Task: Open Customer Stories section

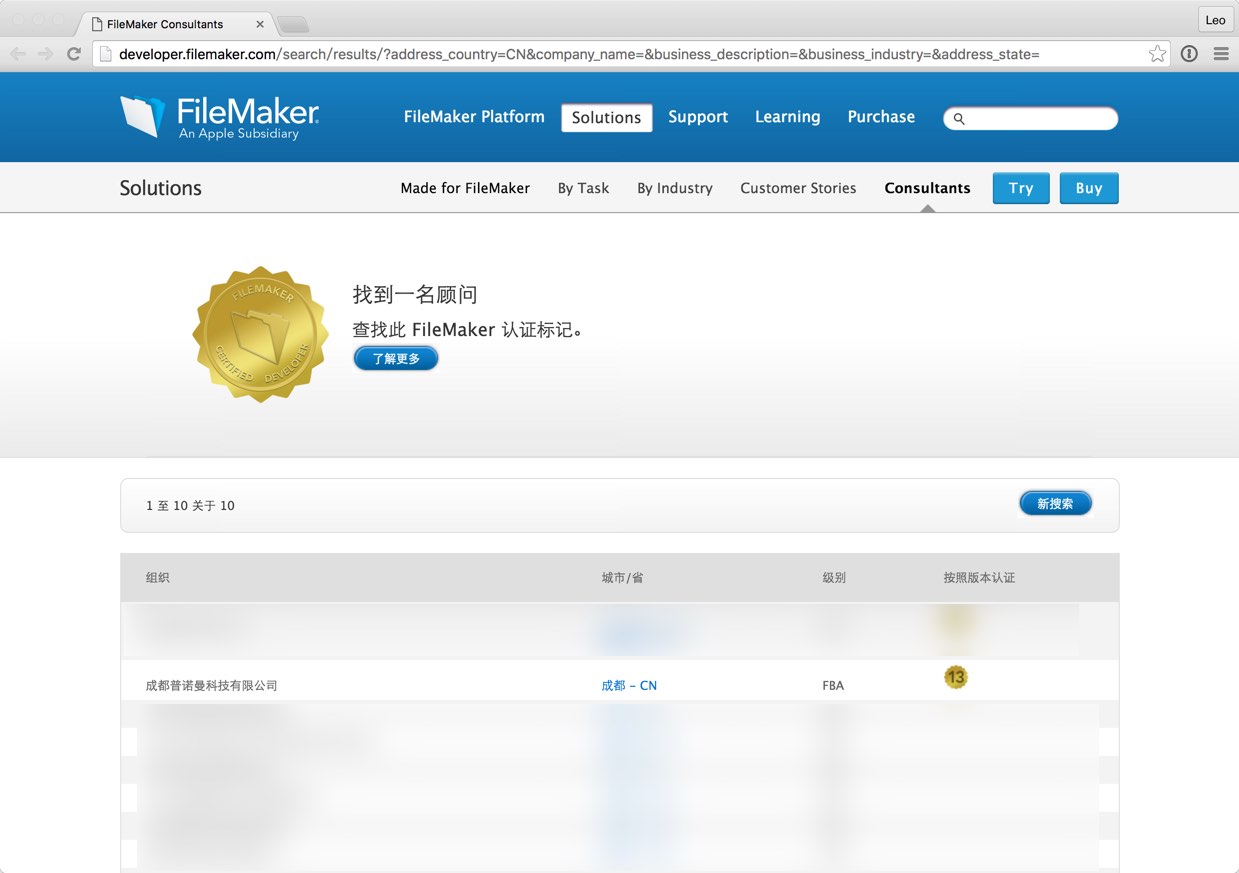Action: 798,188
